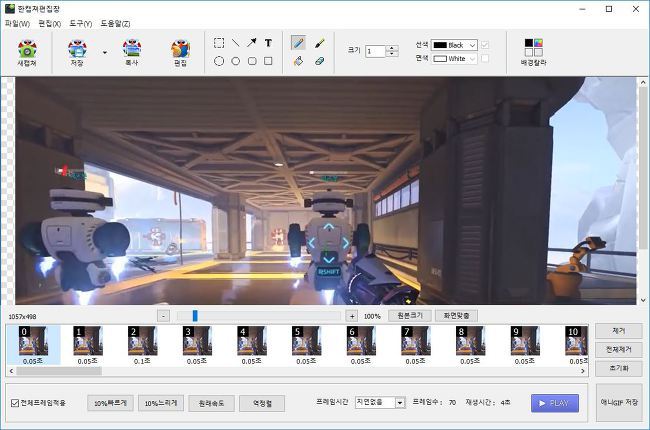Click the zoom slider handle

click(195, 316)
